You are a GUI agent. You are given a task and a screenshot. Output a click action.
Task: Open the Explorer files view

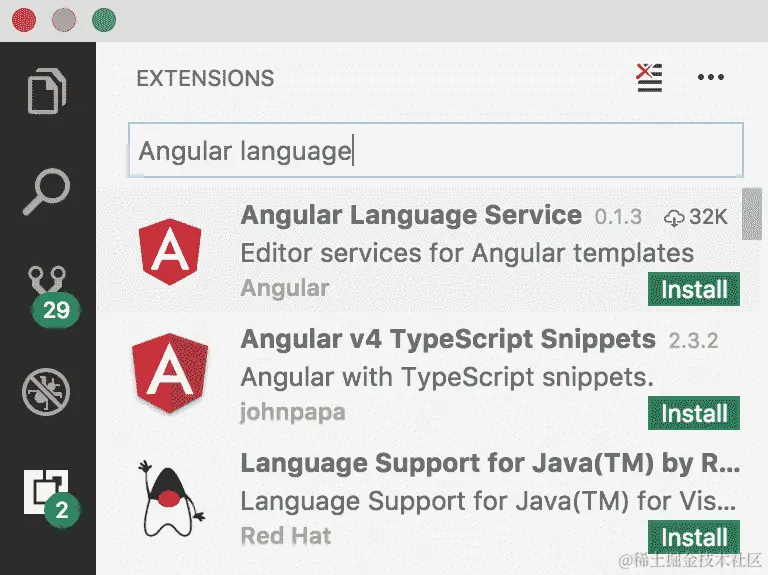pos(47,91)
